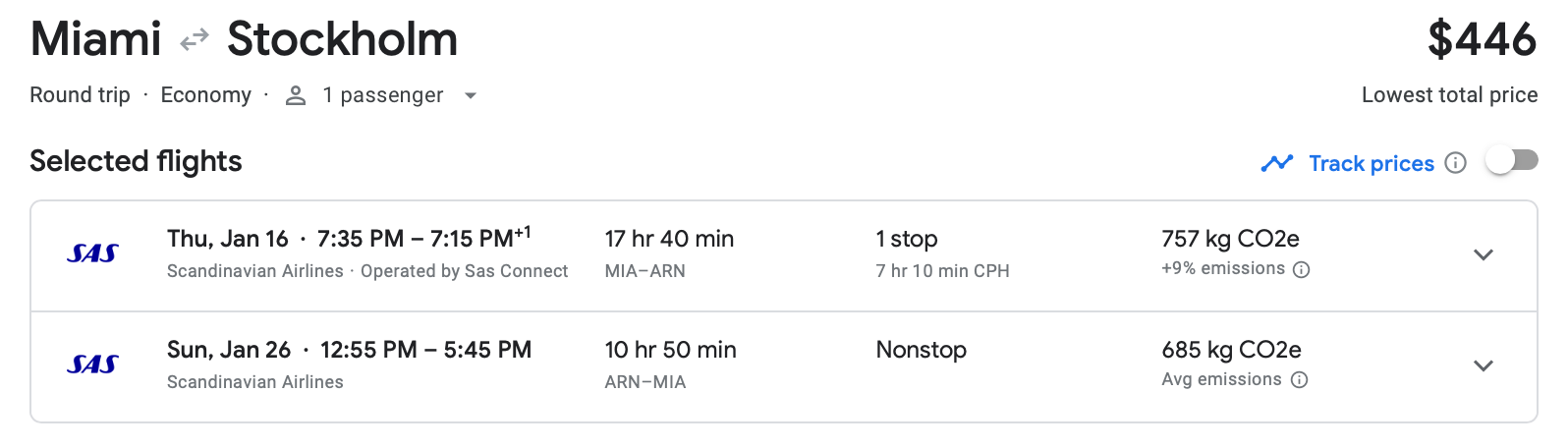Click the Track prices trend line icon
Viewport: 1568px width, 448px height.
coord(1277,163)
